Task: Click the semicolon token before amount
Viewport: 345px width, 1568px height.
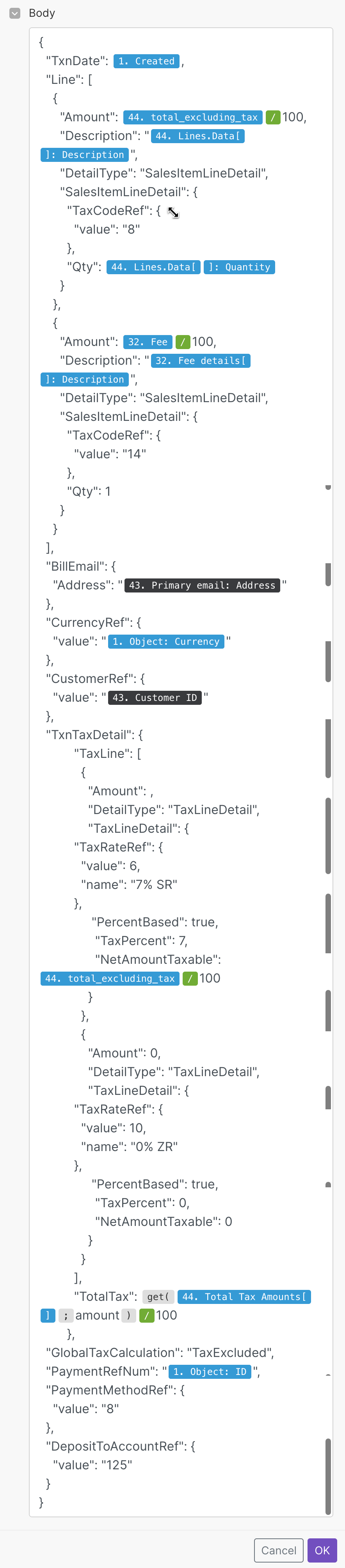Action: [65, 1315]
